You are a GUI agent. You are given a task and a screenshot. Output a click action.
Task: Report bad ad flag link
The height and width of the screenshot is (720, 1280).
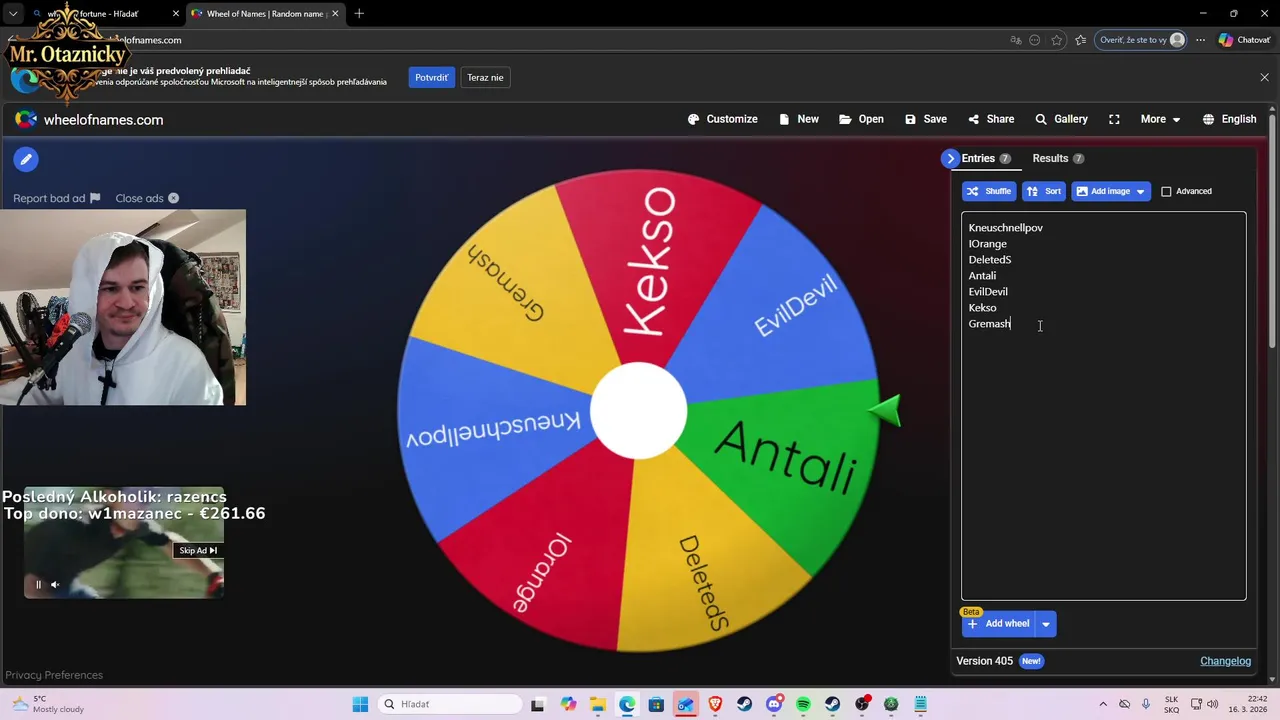click(57, 198)
